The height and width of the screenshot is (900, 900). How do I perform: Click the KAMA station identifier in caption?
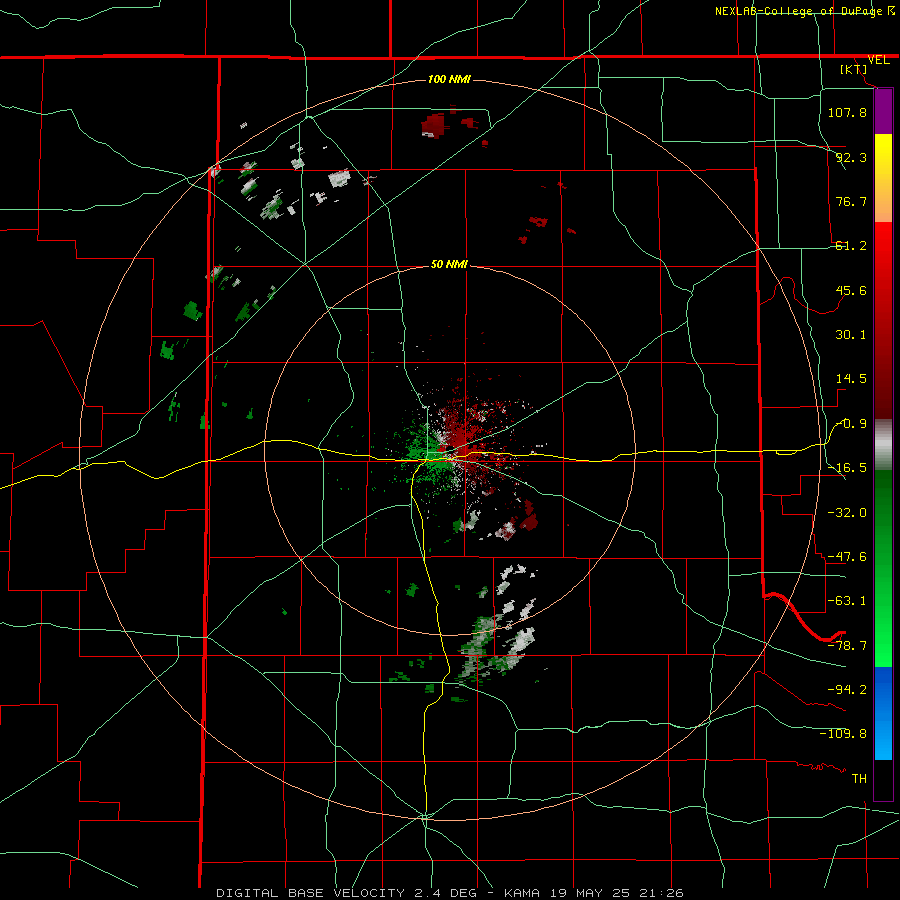[x=522, y=893]
